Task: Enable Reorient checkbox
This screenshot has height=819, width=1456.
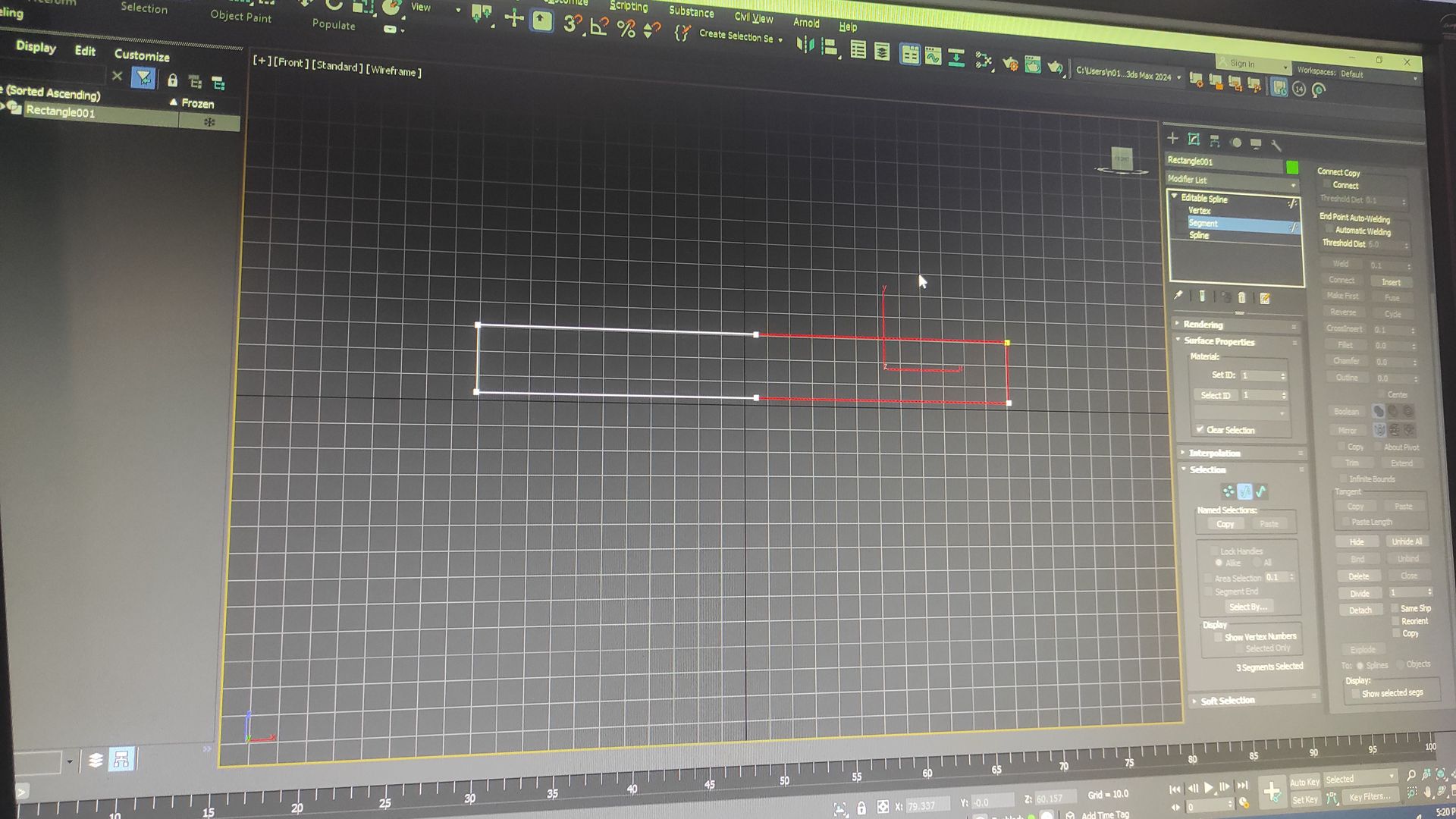Action: click(x=1395, y=620)
